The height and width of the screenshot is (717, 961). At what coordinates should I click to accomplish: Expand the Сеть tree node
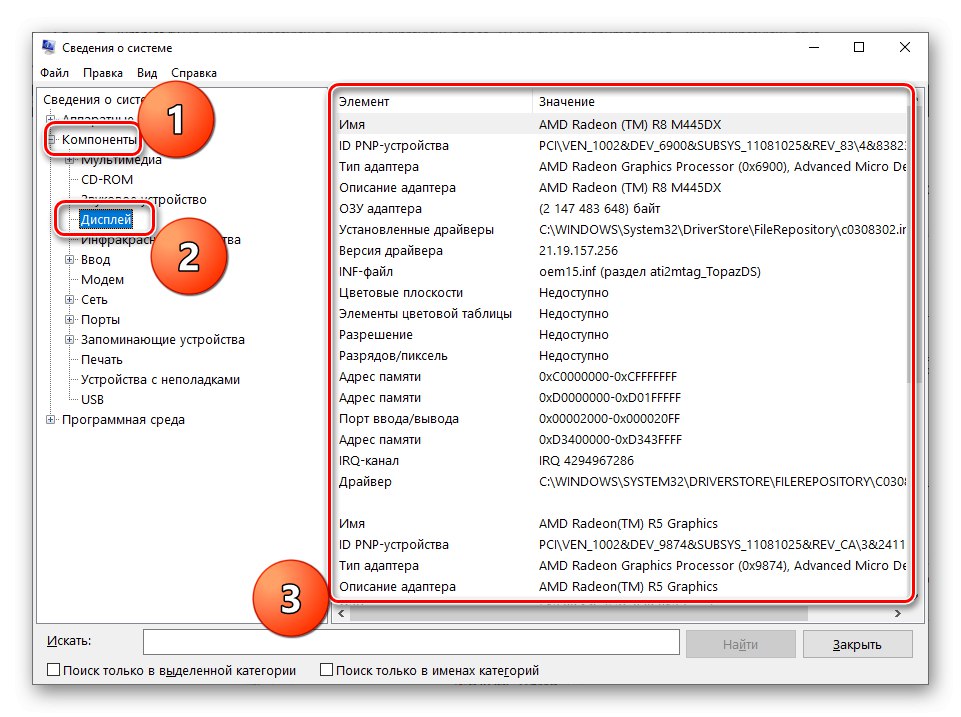[x=70, y=300]
